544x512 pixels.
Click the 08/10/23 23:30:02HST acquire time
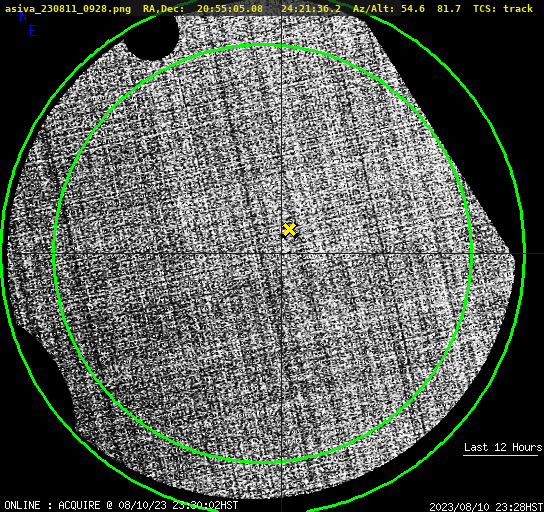[x=178, y=505]
